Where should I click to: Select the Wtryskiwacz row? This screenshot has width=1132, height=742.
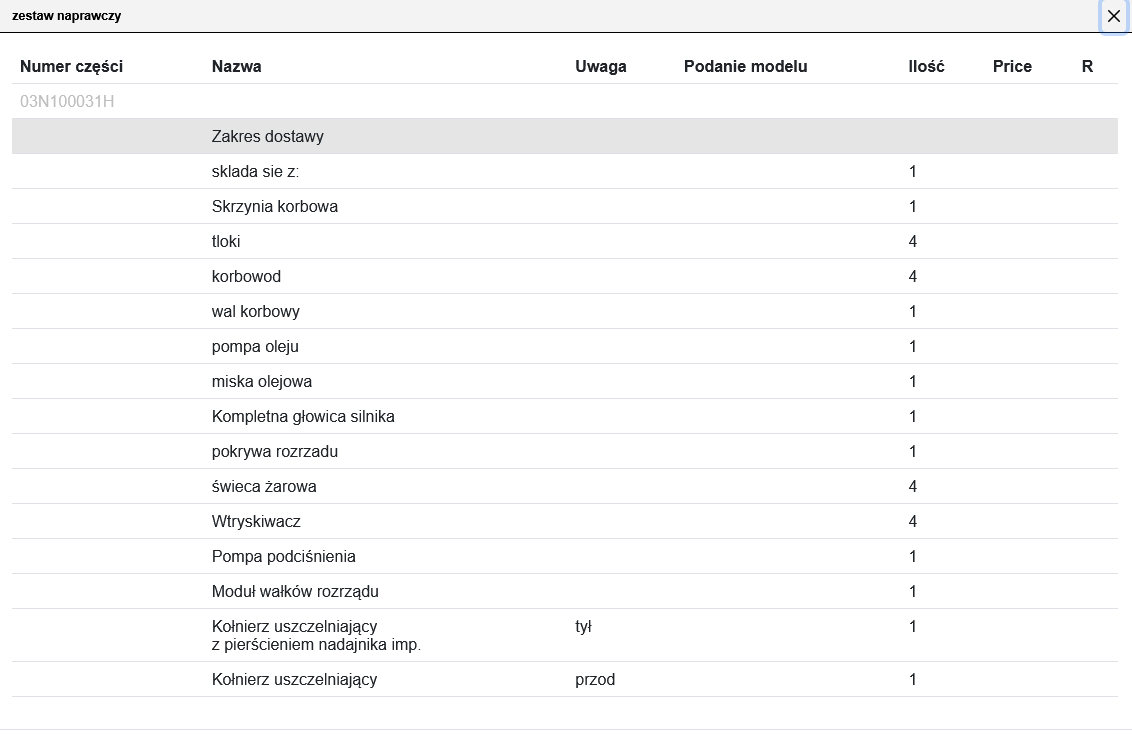pyautogui.click(x=256, y=522)
